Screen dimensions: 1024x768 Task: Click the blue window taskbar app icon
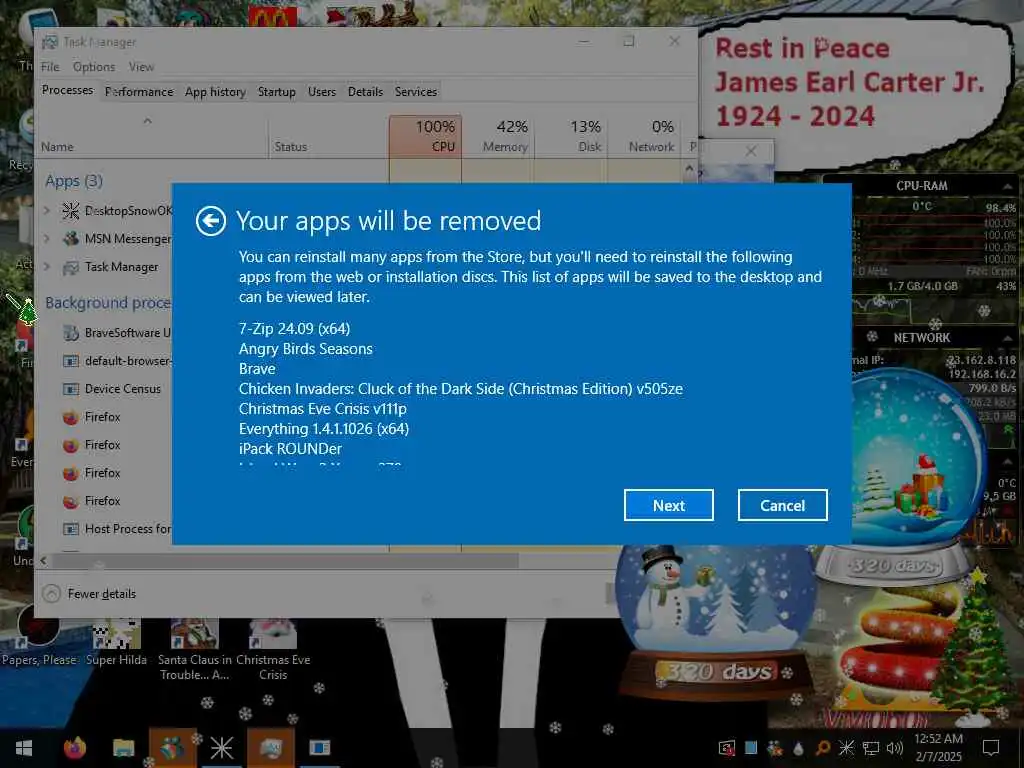(319, 748)
